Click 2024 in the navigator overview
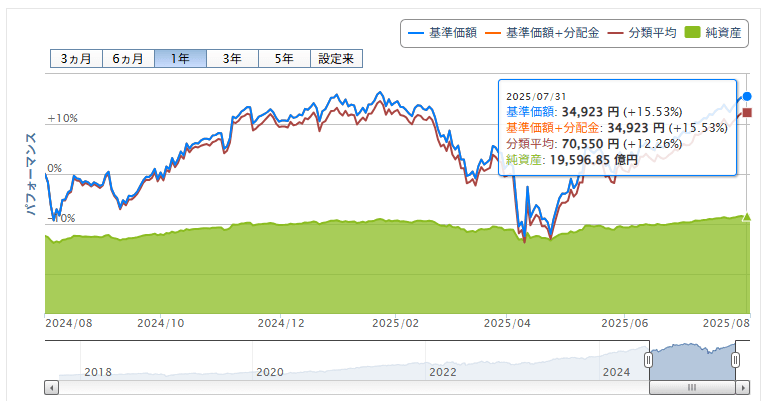This screenshot has height=401, width=770. pyautogui.click(x=616, y=372)
